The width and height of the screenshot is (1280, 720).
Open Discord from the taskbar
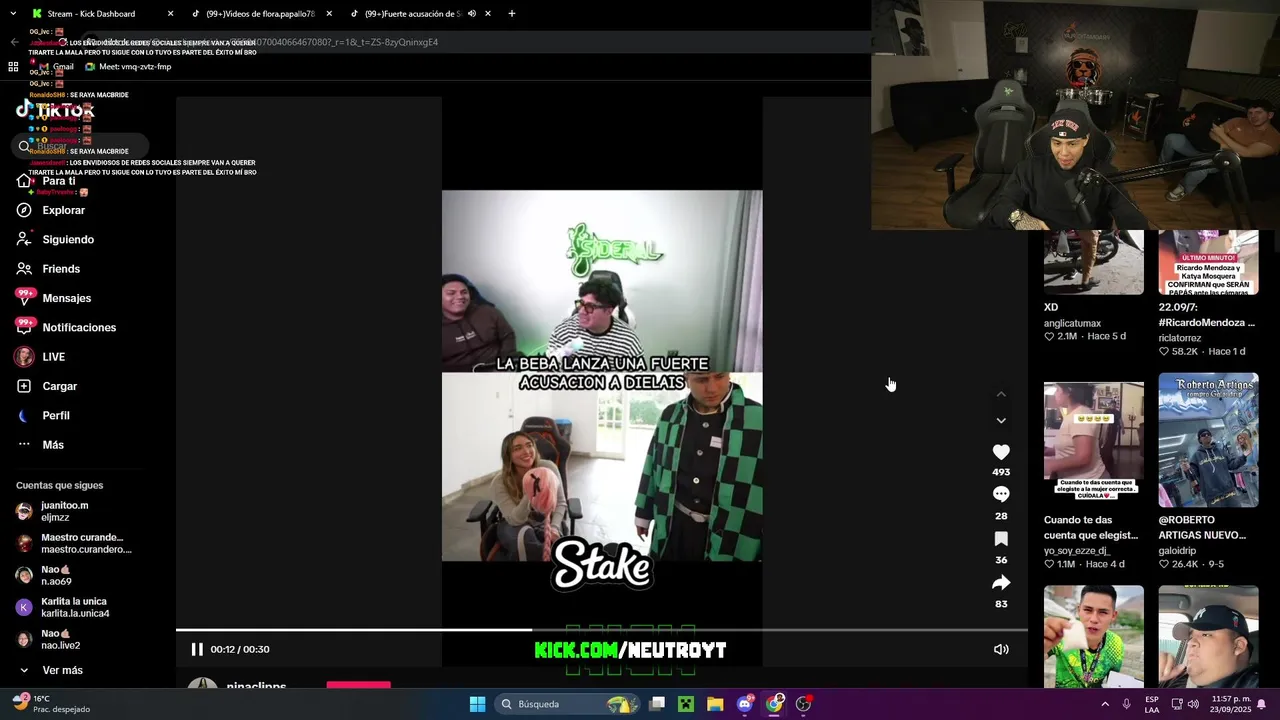(x=745, y=704)
